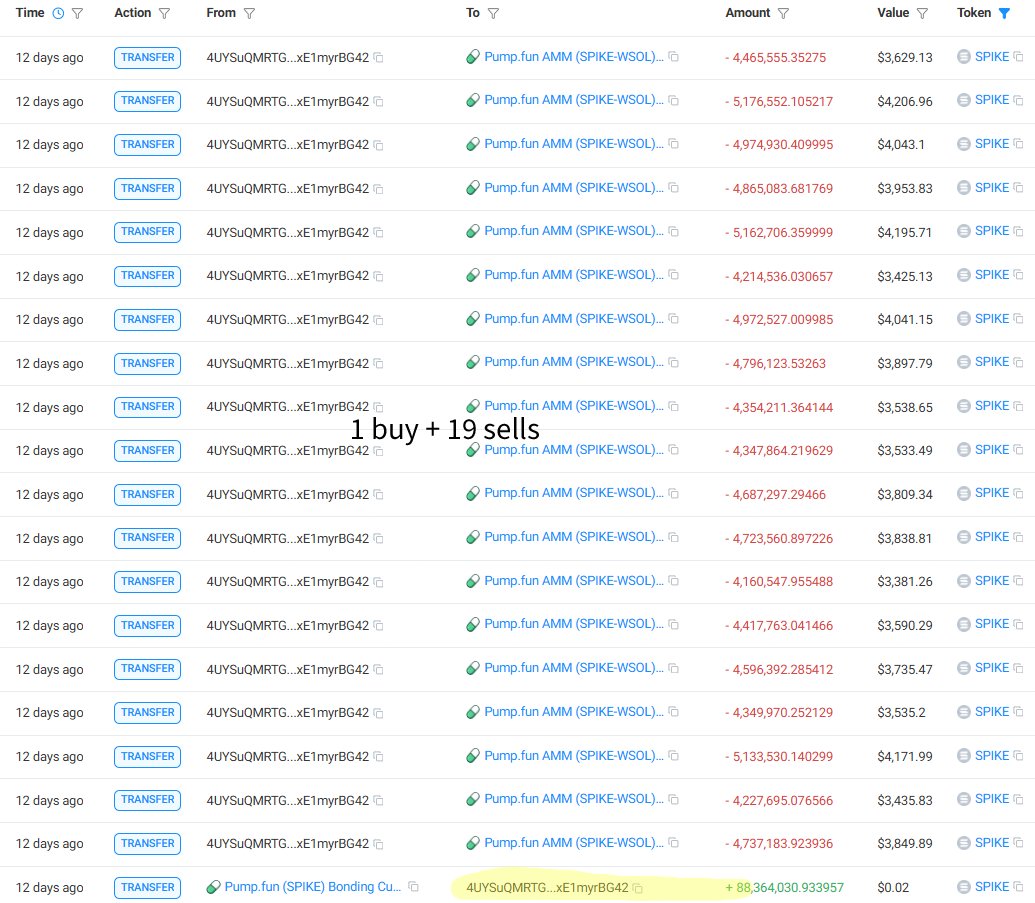
Task: Select amount - 4,687,297.29466
Action: coord(775,494)
